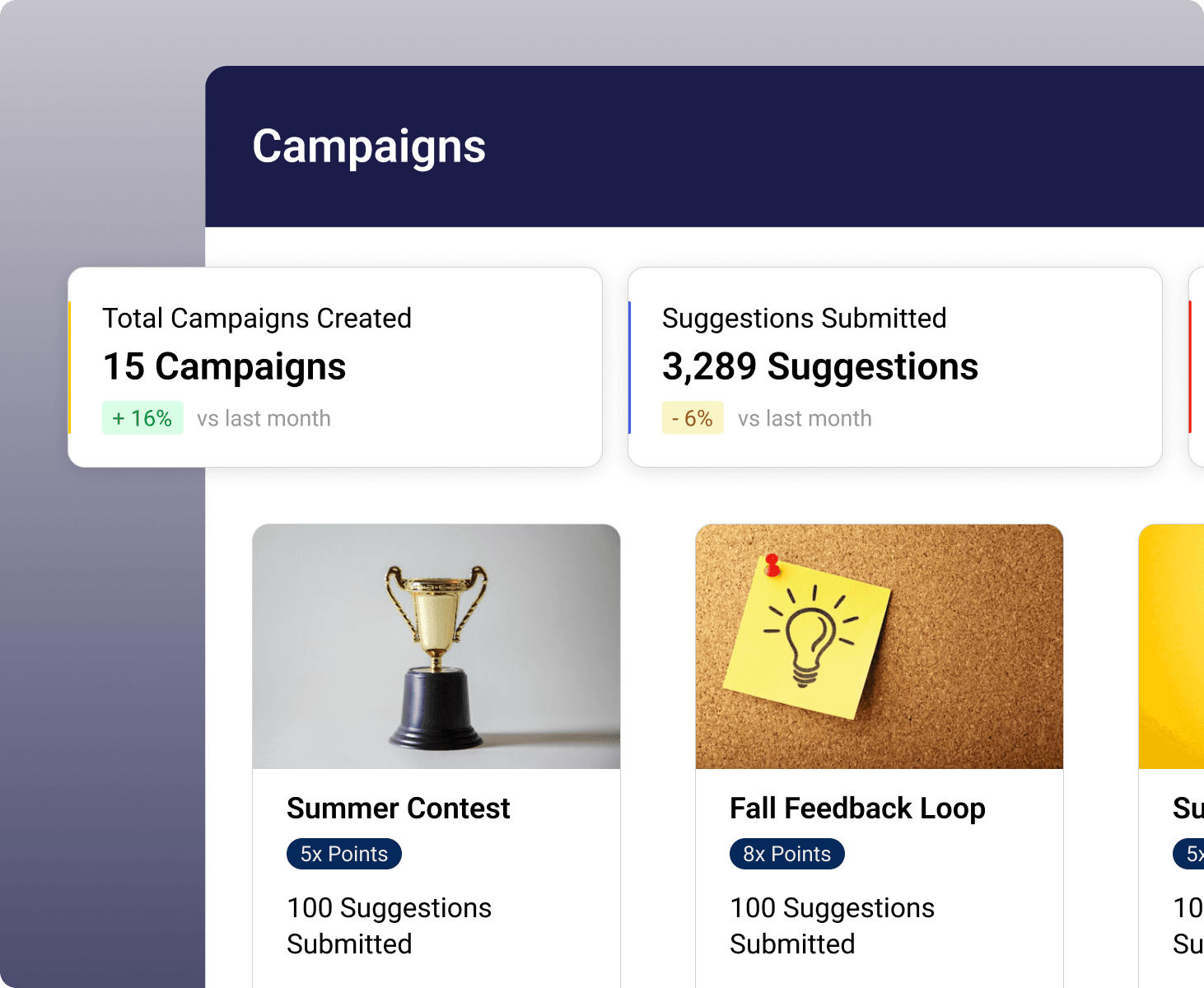Click the Campaigns page heading
Screen dimensions: 1204x988
pyautogui.click(x=369, y=147)
